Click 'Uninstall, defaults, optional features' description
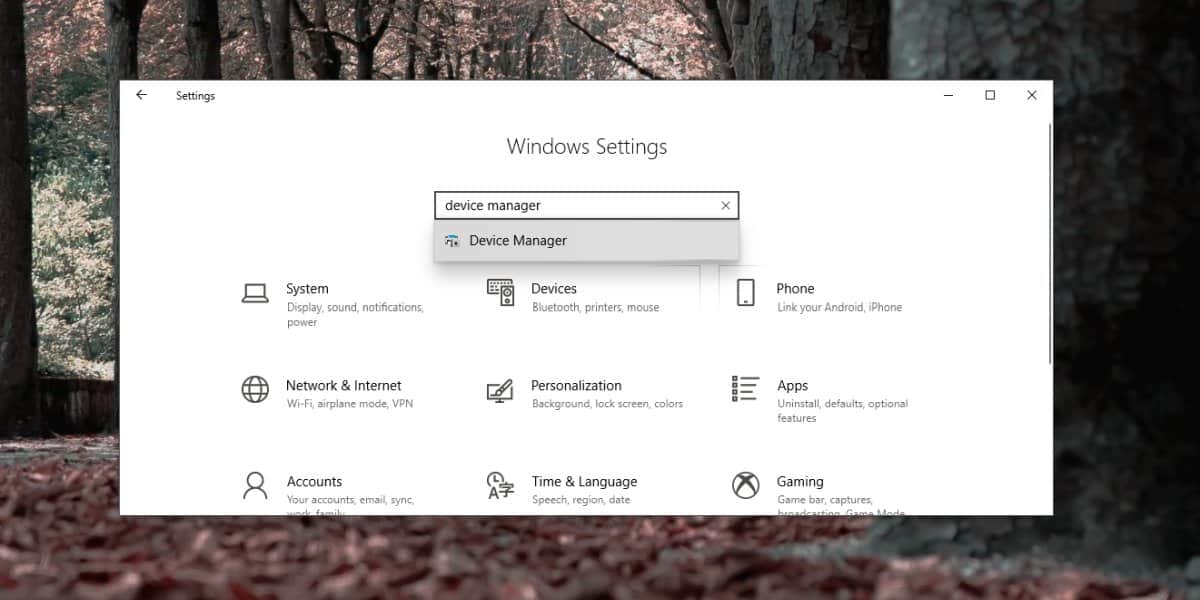Screen dimensions: 1200x600 (x=842, y=411)
